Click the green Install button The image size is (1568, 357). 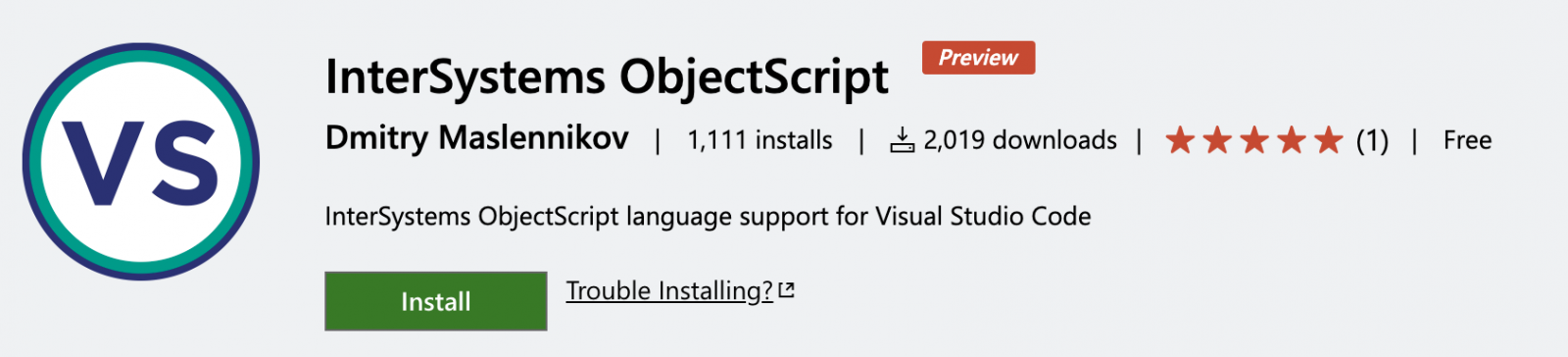click(x=436, y=301)
